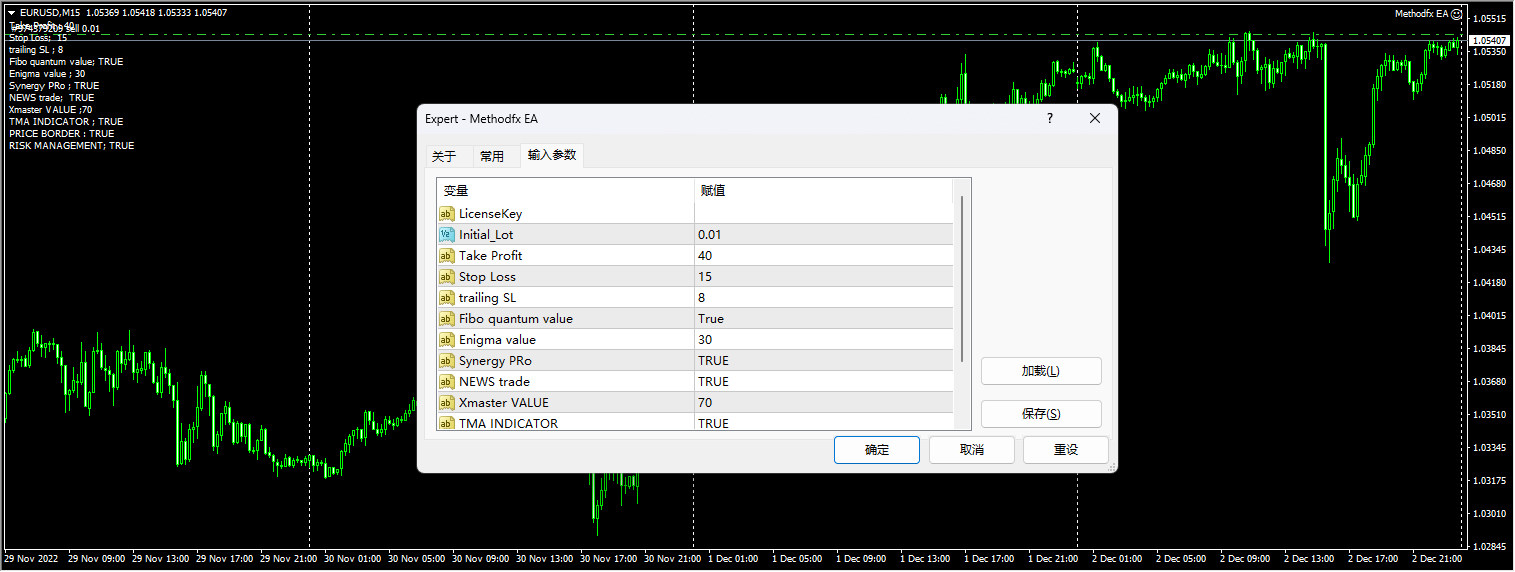Viewport: 1515px width, 572px height.
Task: Select the Initial_Lot variable name
Action: pos(486,235)
